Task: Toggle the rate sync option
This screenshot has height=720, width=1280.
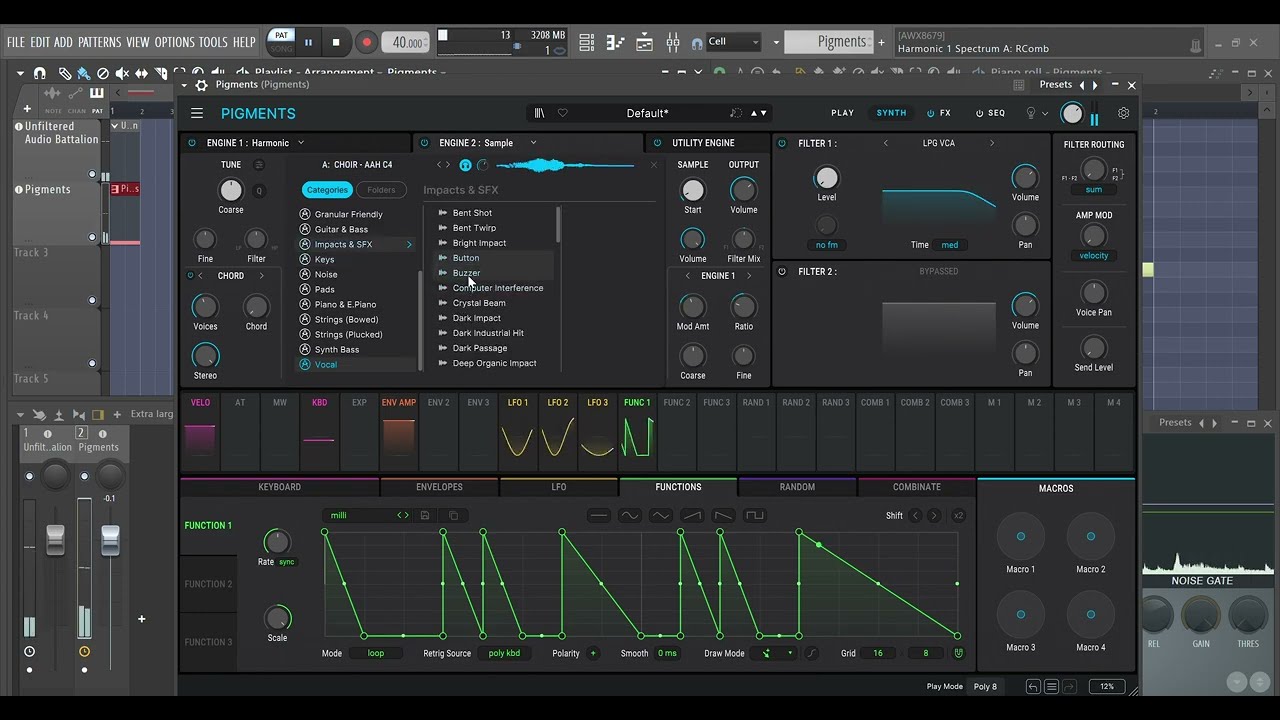Action: tap(287, 562)
